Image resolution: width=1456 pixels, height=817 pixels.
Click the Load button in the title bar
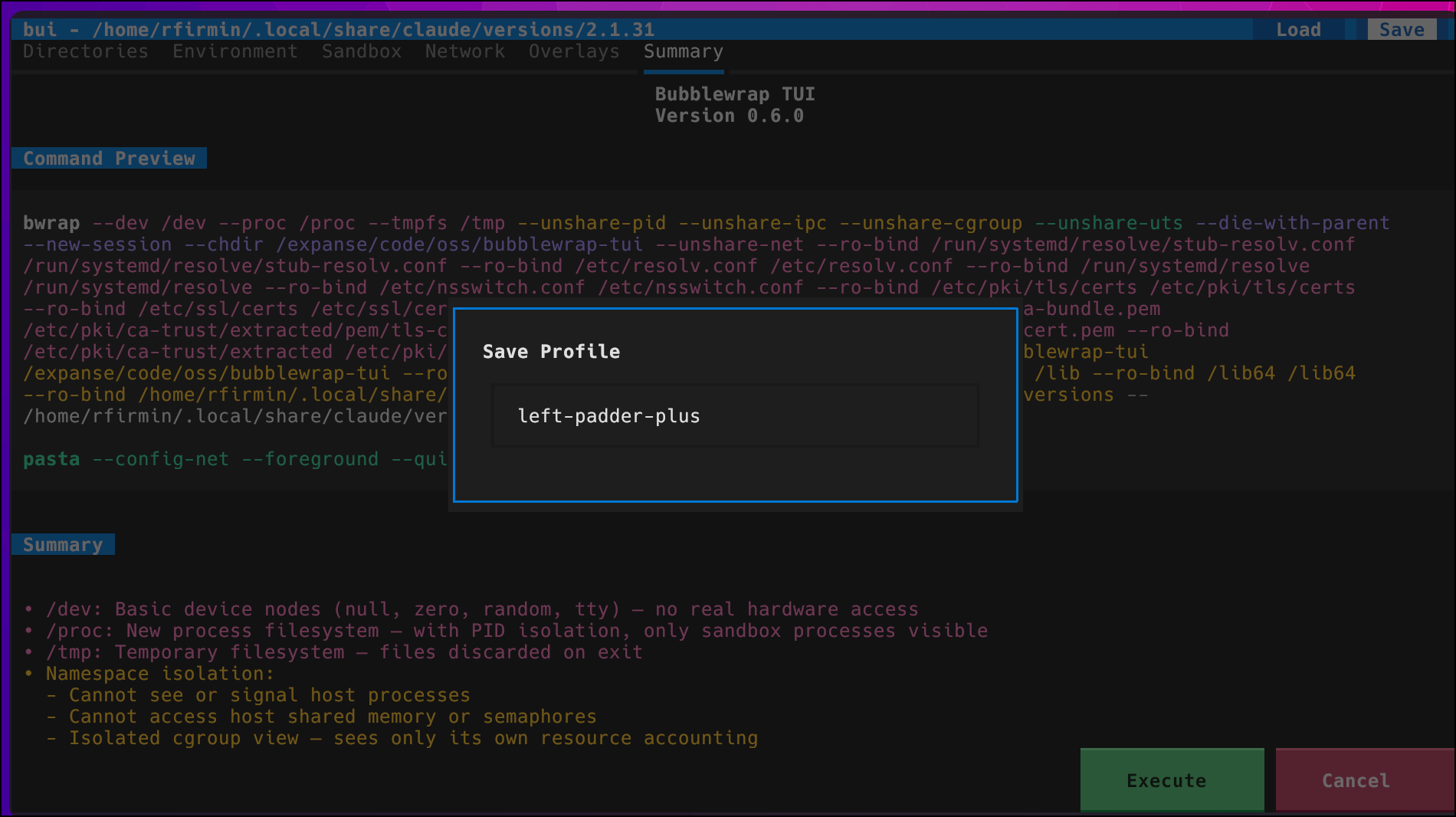tap(1298, 29)
